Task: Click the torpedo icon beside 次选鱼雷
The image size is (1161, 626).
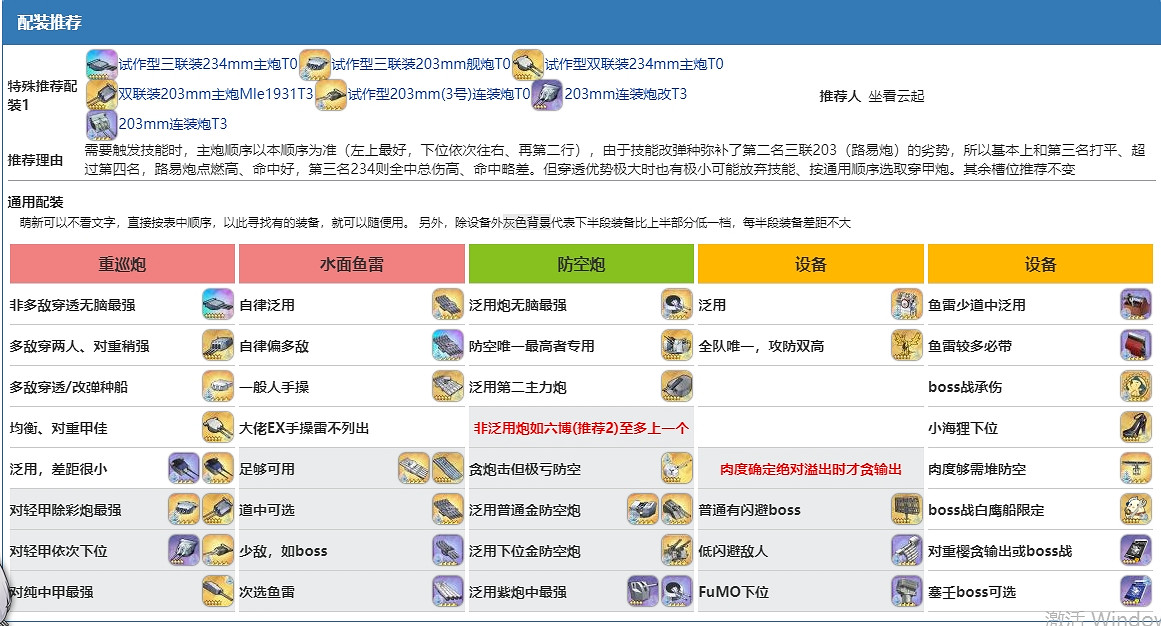Action: pos(447,591)
